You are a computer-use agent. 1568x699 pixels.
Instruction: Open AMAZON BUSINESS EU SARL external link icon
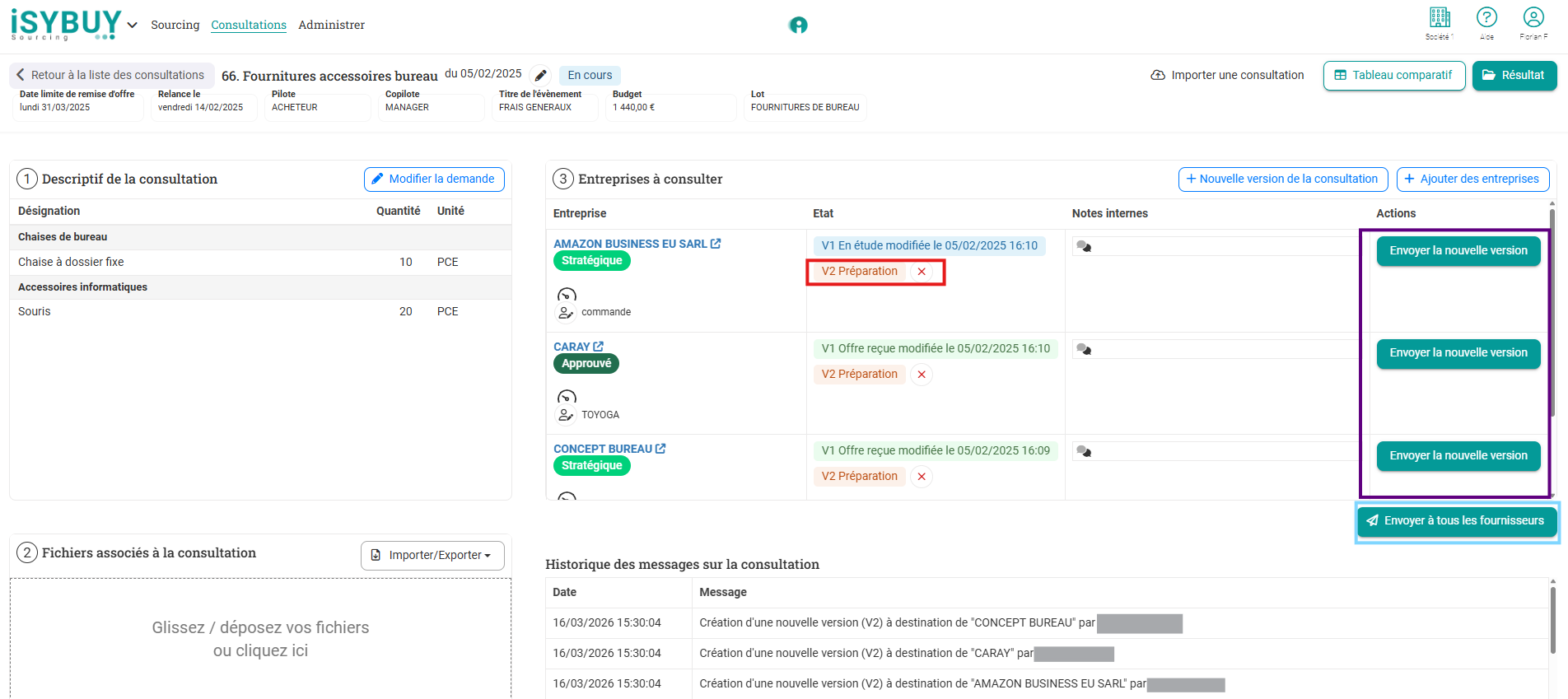[716, 244]
